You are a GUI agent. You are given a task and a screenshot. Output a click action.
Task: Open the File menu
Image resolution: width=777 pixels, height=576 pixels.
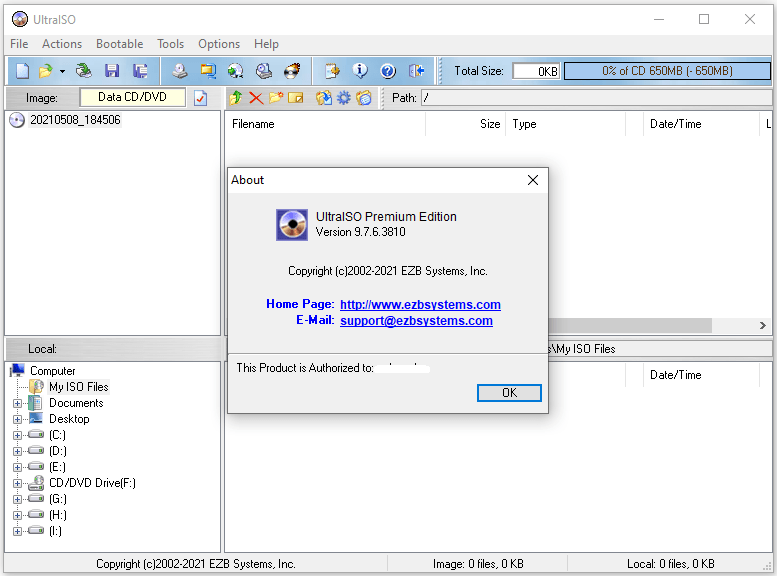click(19, 44)
